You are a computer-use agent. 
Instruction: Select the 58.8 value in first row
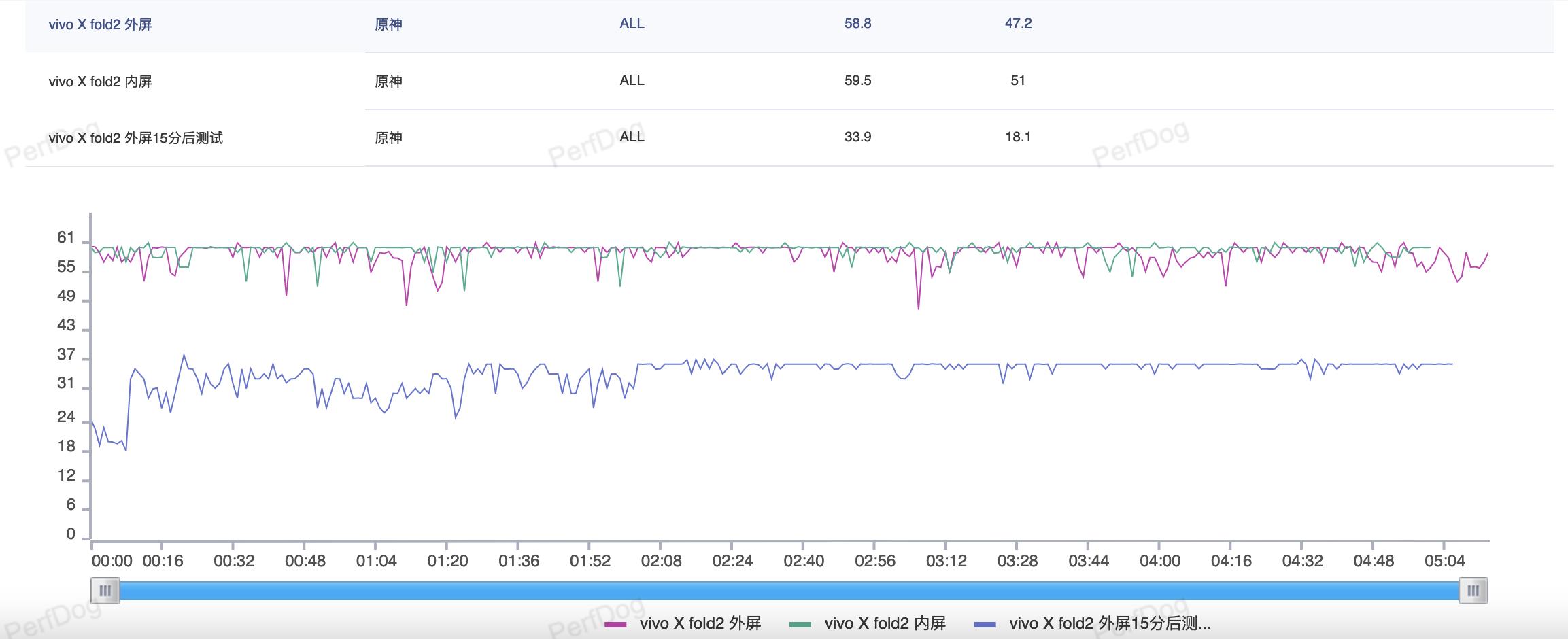pos(857,23)
